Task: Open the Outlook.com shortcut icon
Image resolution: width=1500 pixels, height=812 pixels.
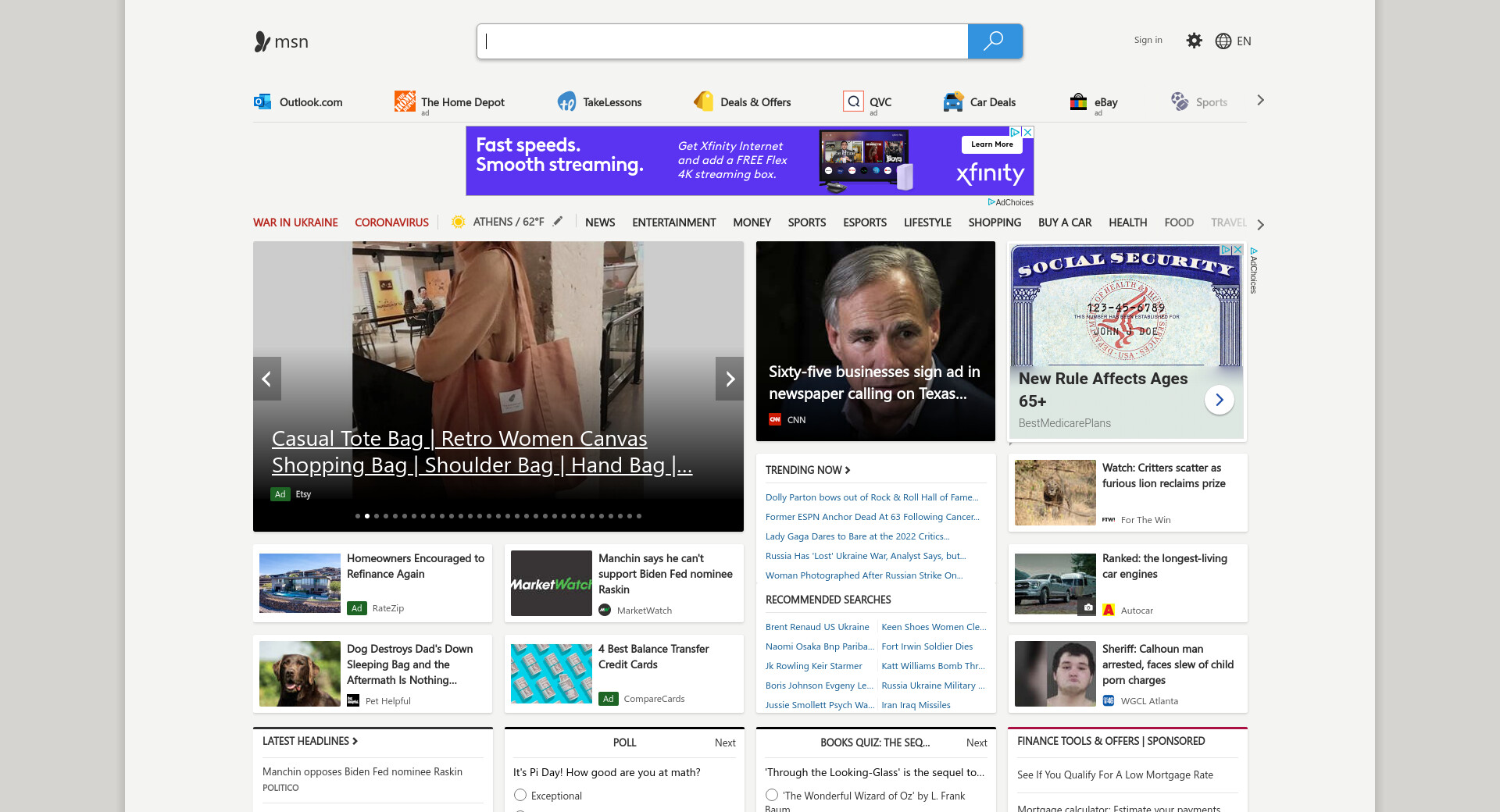Action: 262,101
